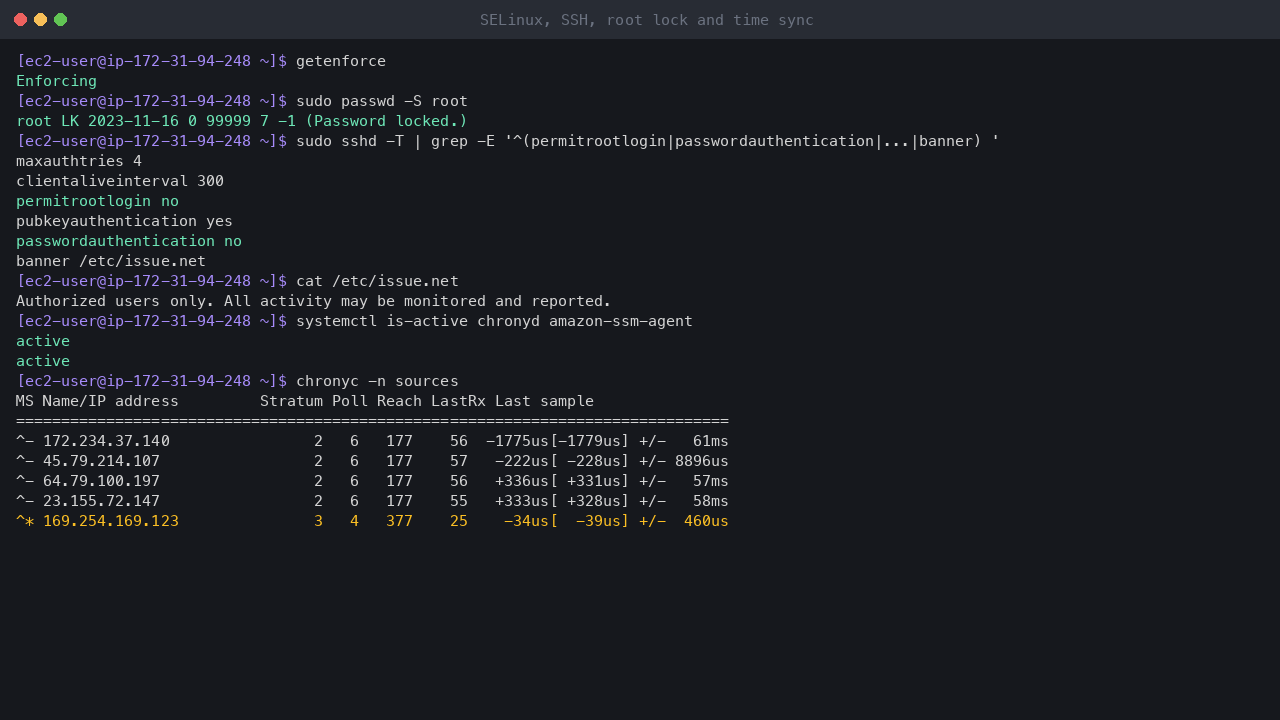Click the selected source 169.254.169.123

tap(111, 521)
